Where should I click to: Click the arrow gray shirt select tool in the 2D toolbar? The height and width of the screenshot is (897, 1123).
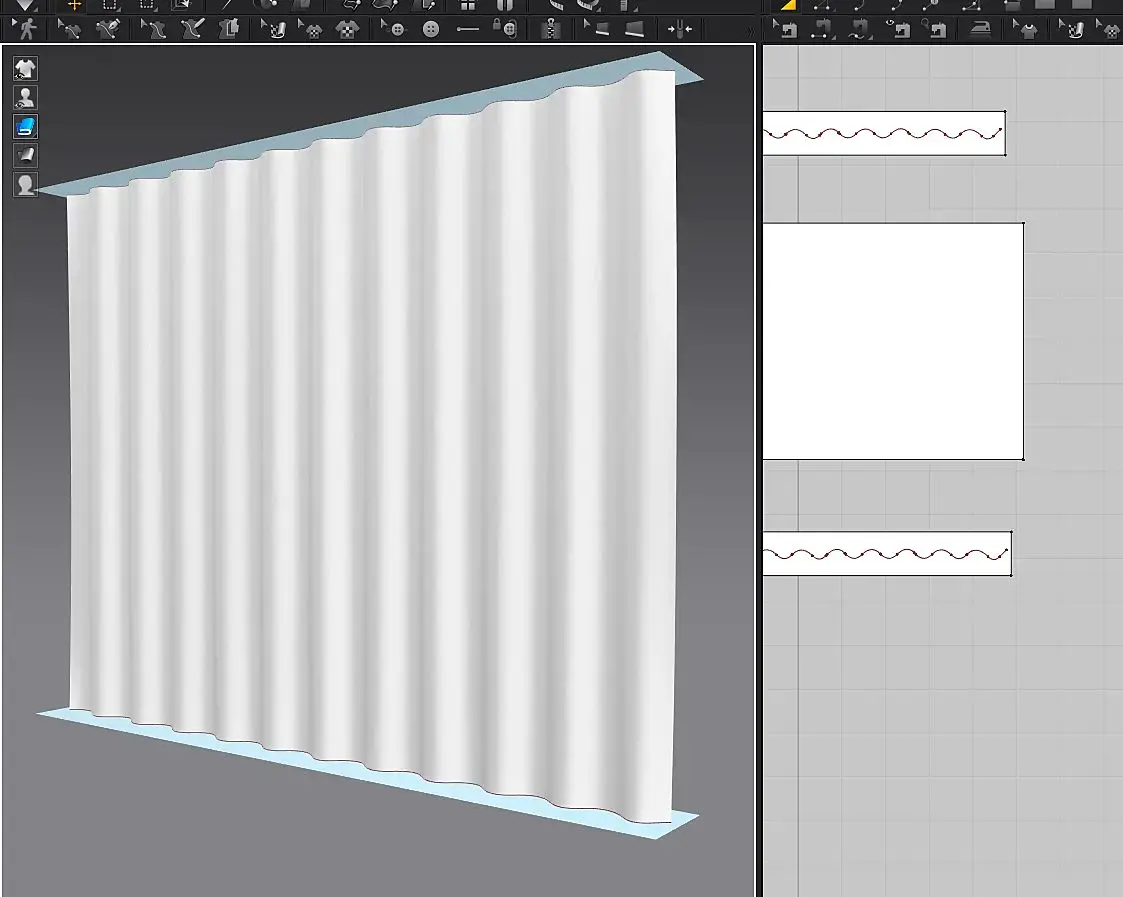(x=1026, y=29)
